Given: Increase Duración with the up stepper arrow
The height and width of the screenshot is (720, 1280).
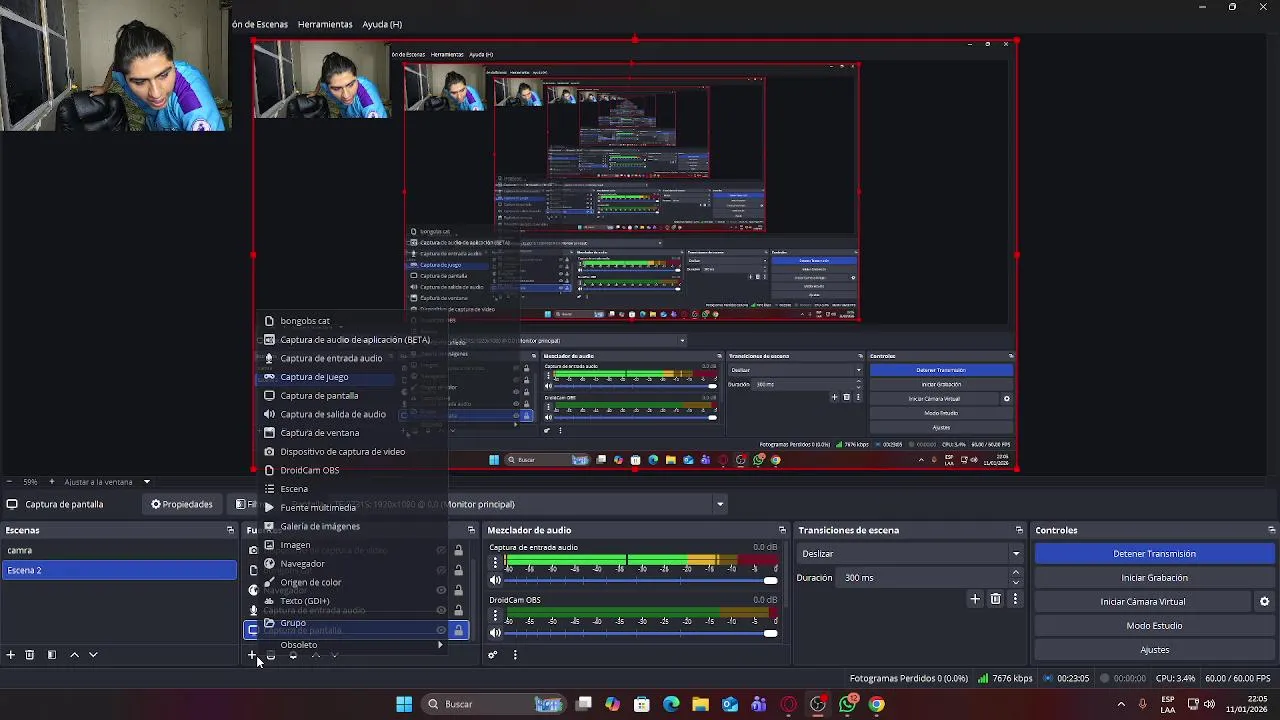Looking at the screenshot, I should coord(1016,573).
